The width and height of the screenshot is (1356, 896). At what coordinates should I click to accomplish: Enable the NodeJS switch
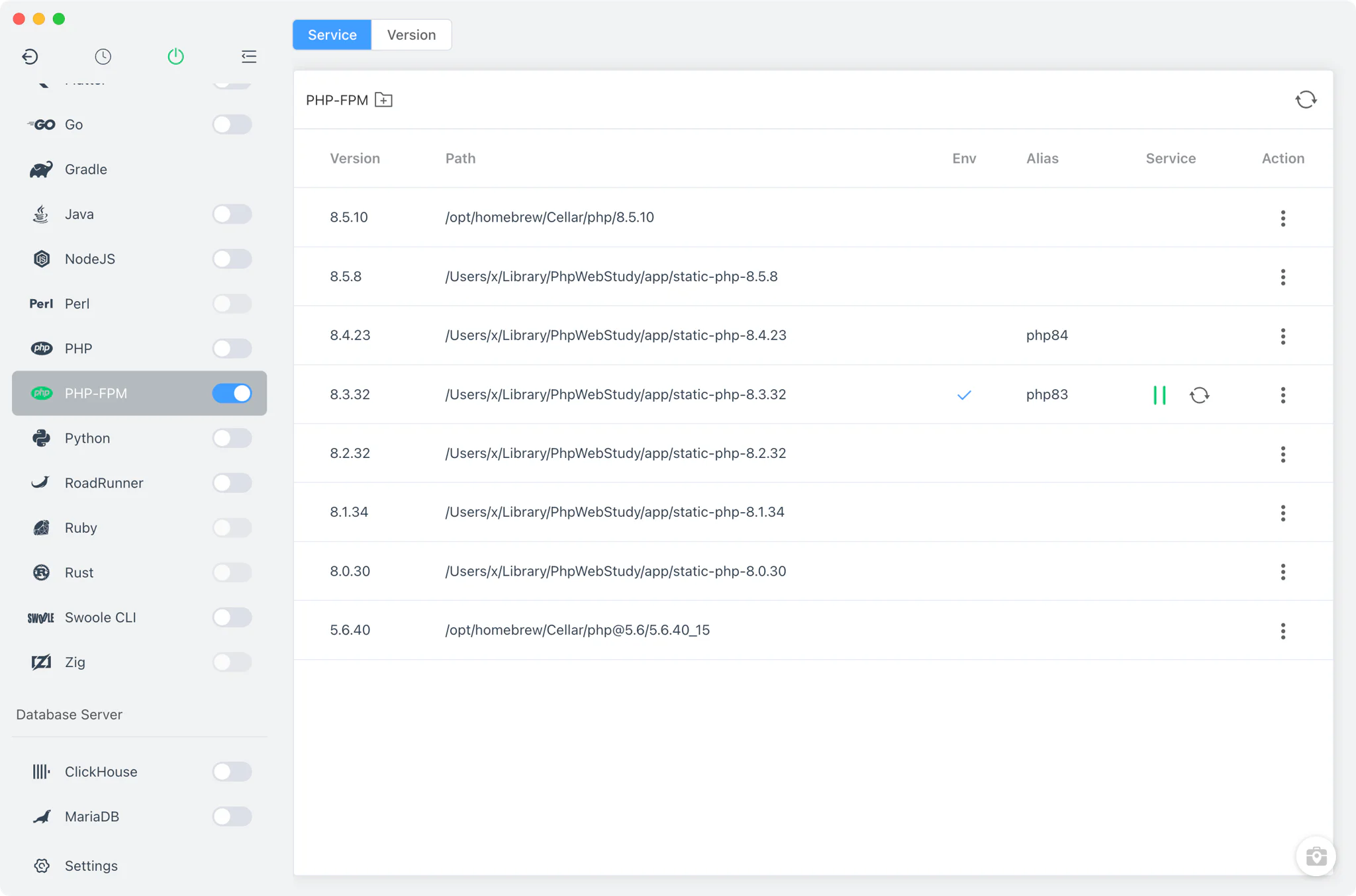coord(232,259)
